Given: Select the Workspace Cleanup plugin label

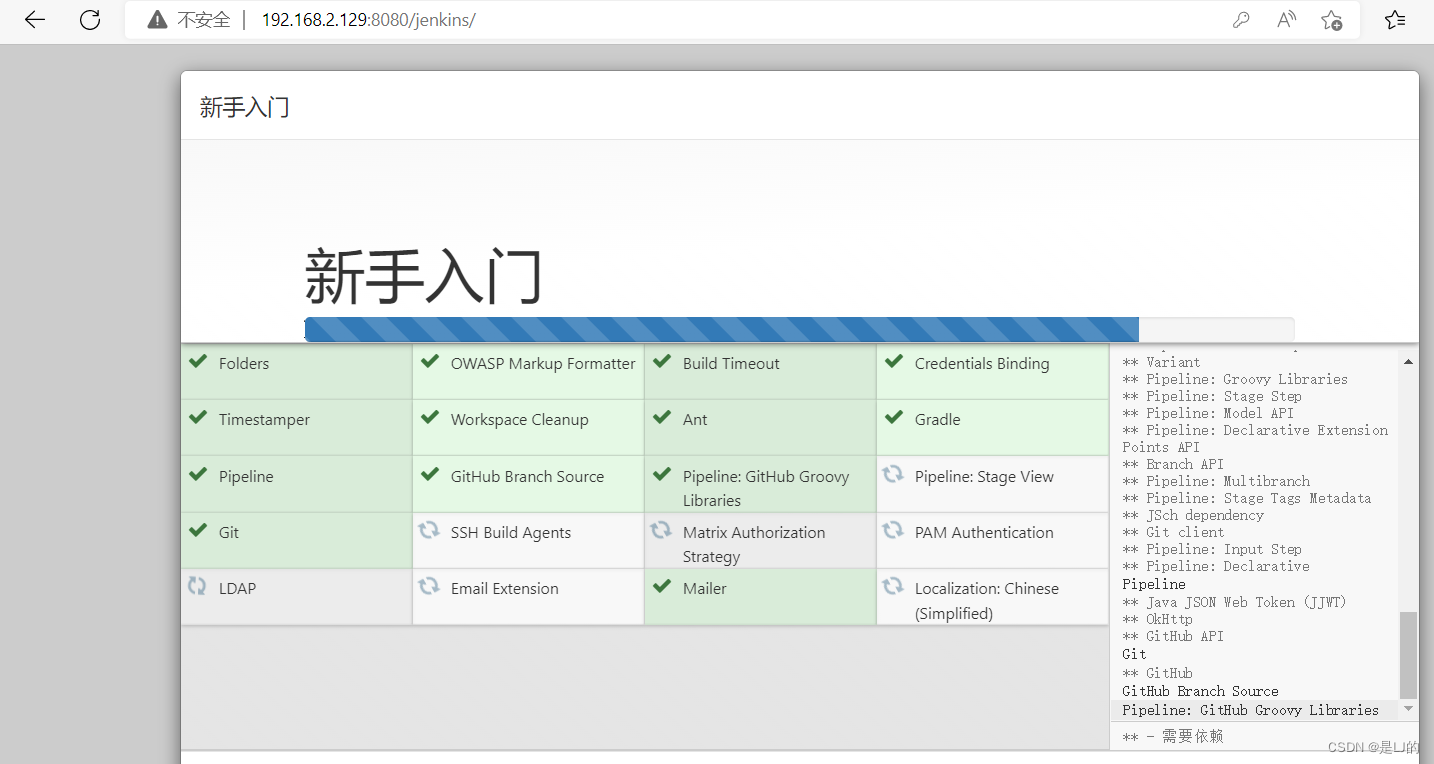Looking at the screenshot, I should (519, 420).
